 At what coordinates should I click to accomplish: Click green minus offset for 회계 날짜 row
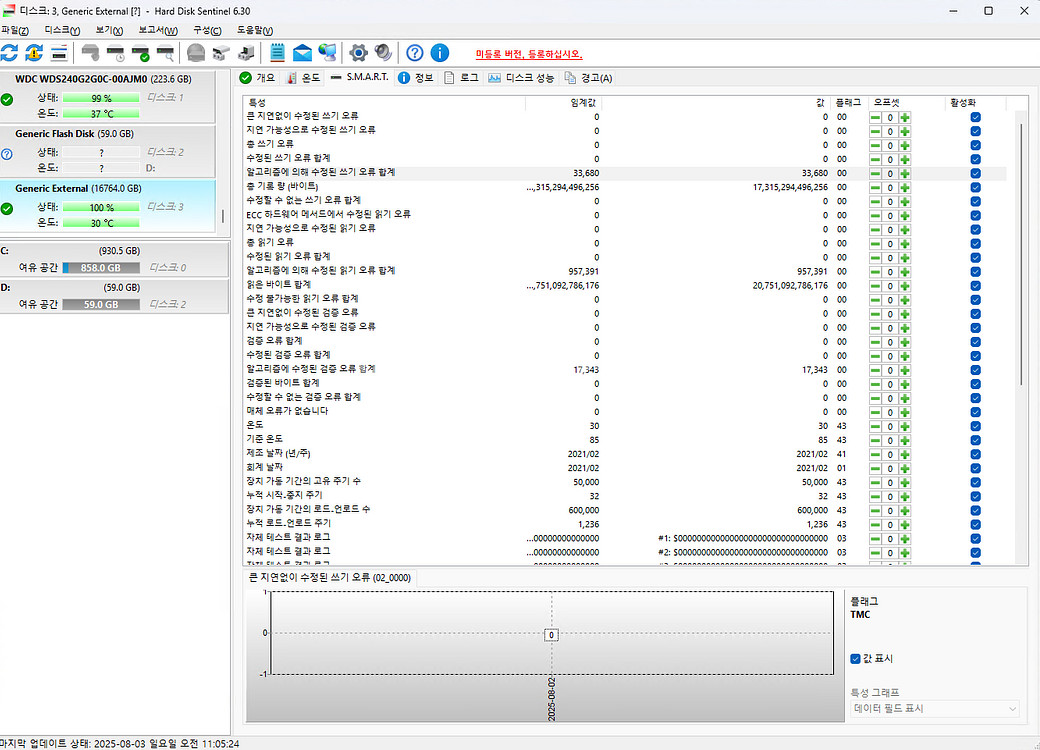tap(876, 469)
